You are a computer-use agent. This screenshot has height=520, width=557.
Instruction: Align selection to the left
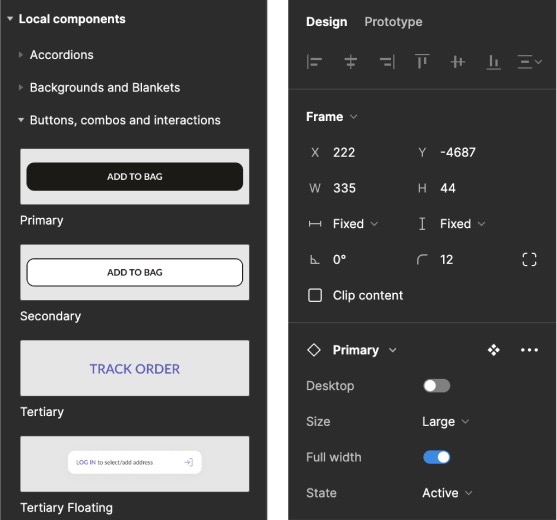[x=314, y=62]
